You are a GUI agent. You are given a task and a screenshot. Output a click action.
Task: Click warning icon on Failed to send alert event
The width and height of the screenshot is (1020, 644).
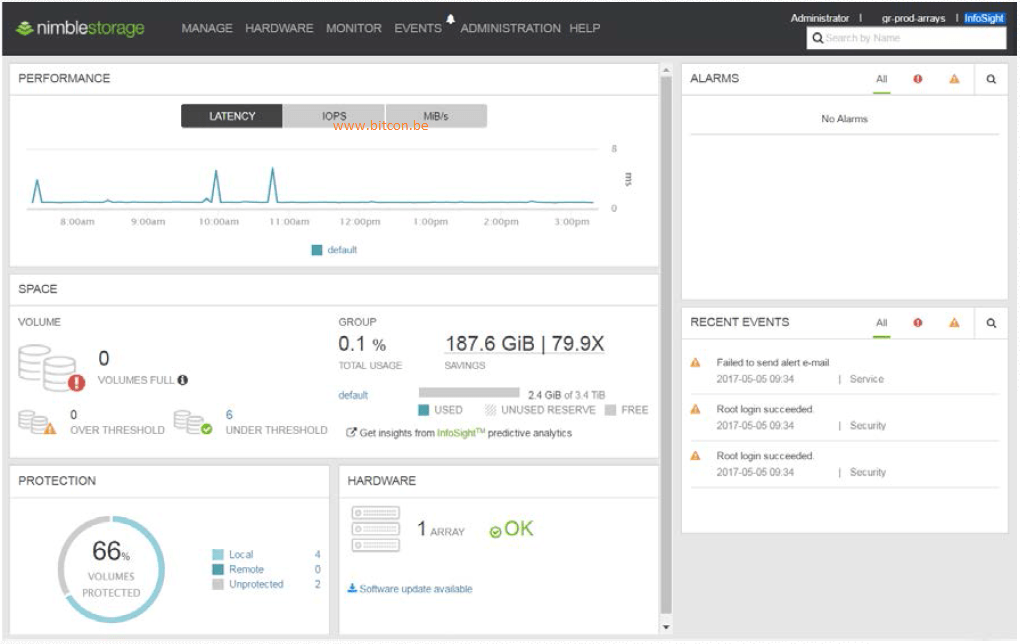tap(695, 362)
